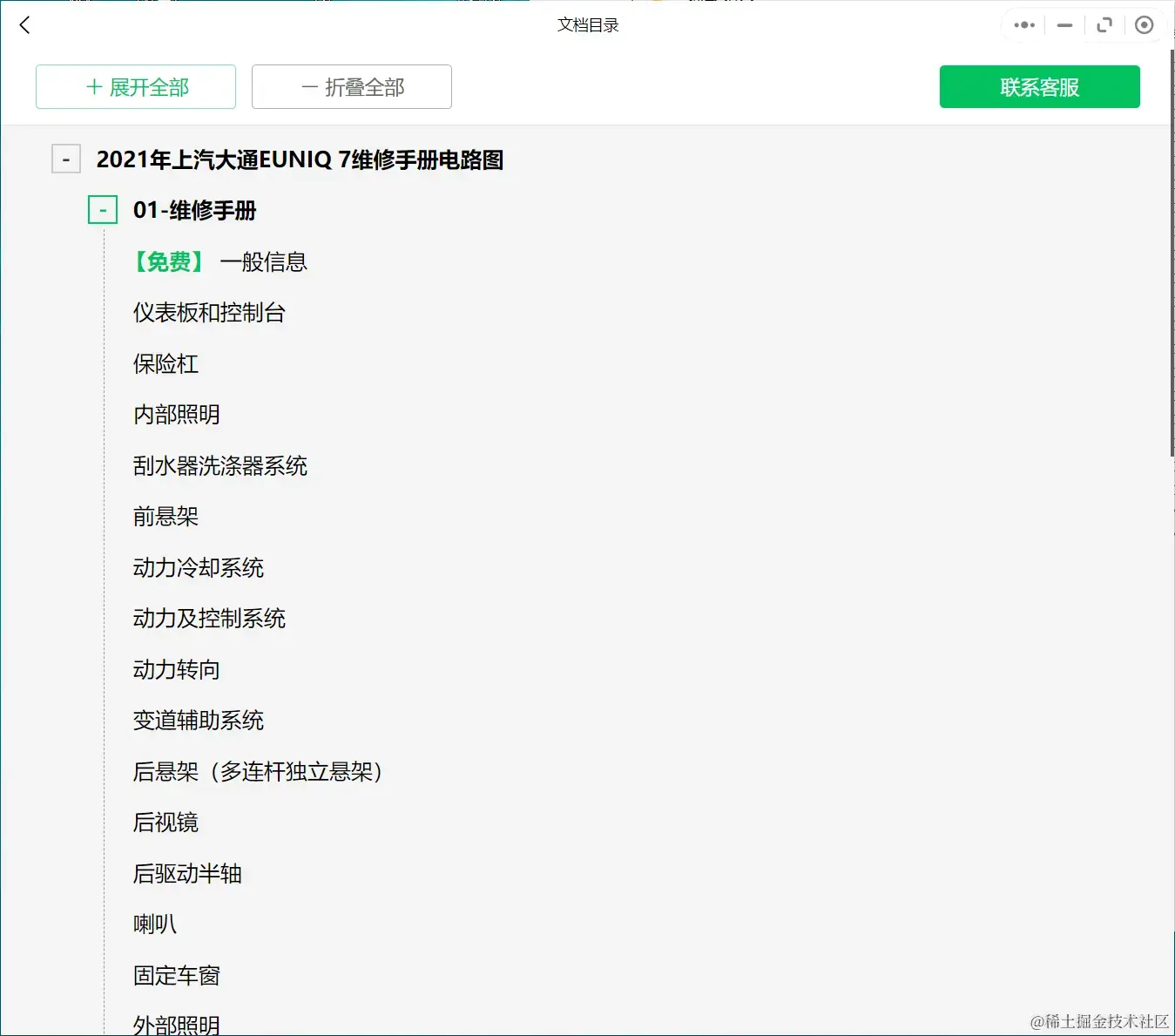Image resolution: width=1175 pixels, height=1036 pixels.
Task: Toggle the minus box beside 01-维修手册
Action: tap(103, 209)
